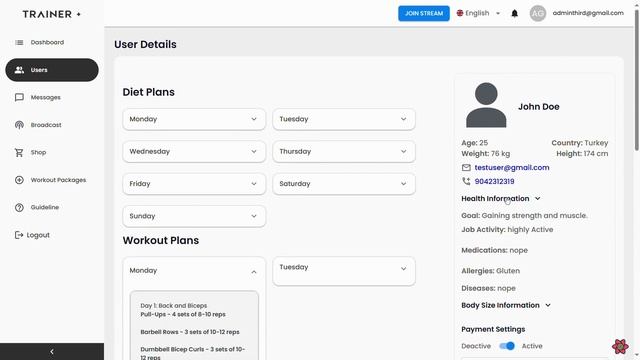The height and width of the screenshot is (360, 640).
Task: Click Logout in the sidebar
Action: (x=33, y=235)
